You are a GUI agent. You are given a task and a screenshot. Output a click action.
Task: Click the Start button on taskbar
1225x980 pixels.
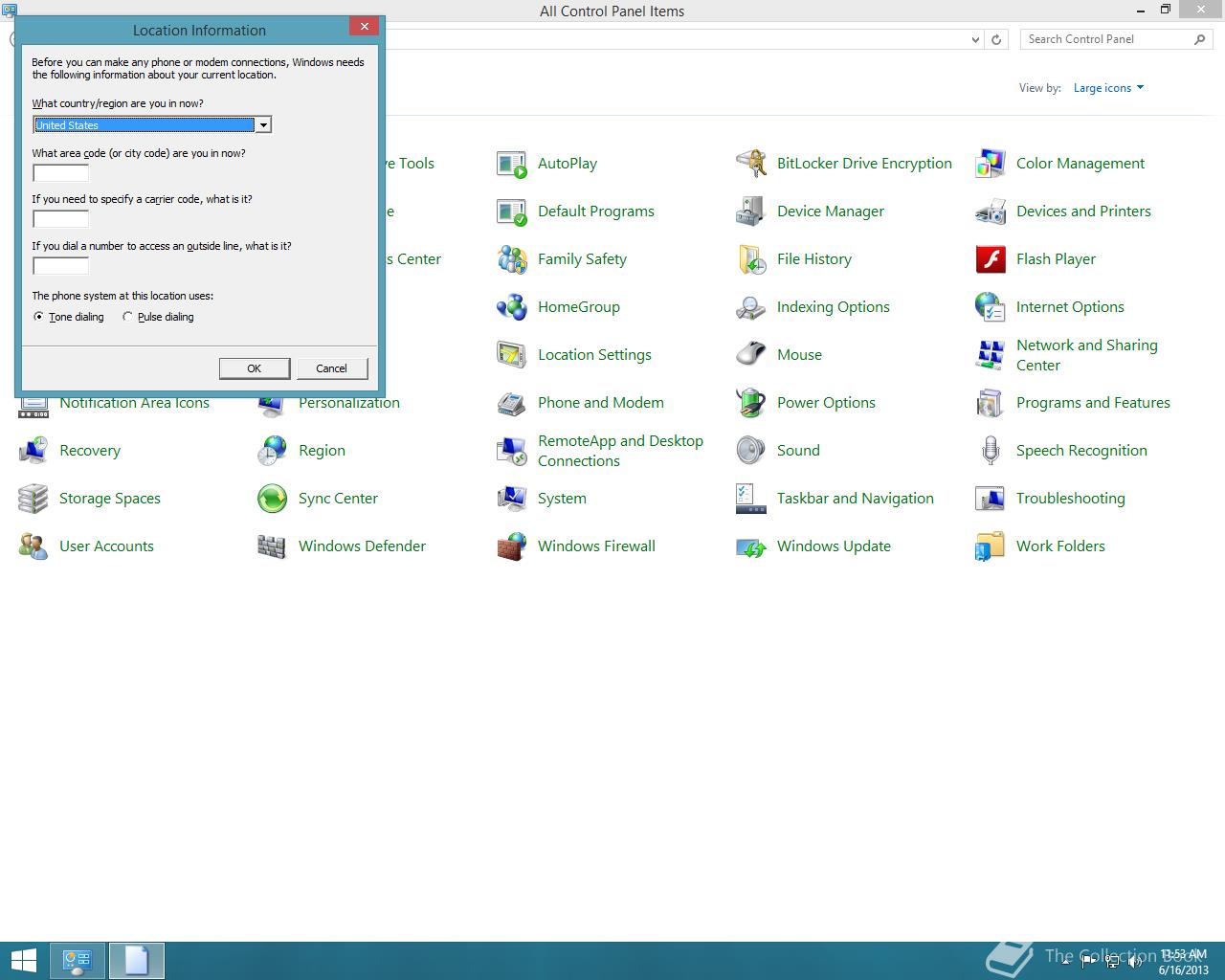click(x=23, y=961)
